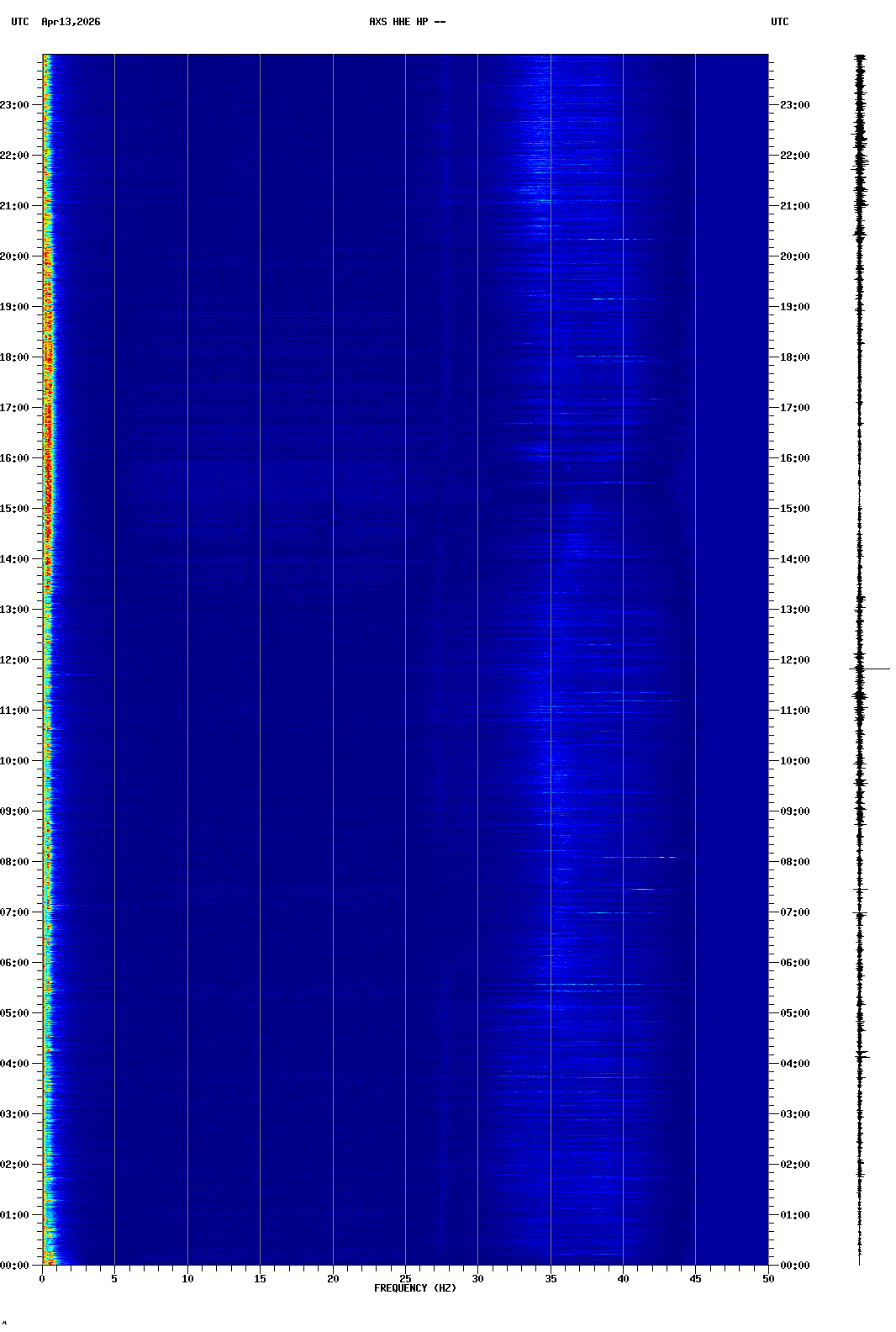
Task: Click the AXS HHE HP station title
Action: coord(407,22)
